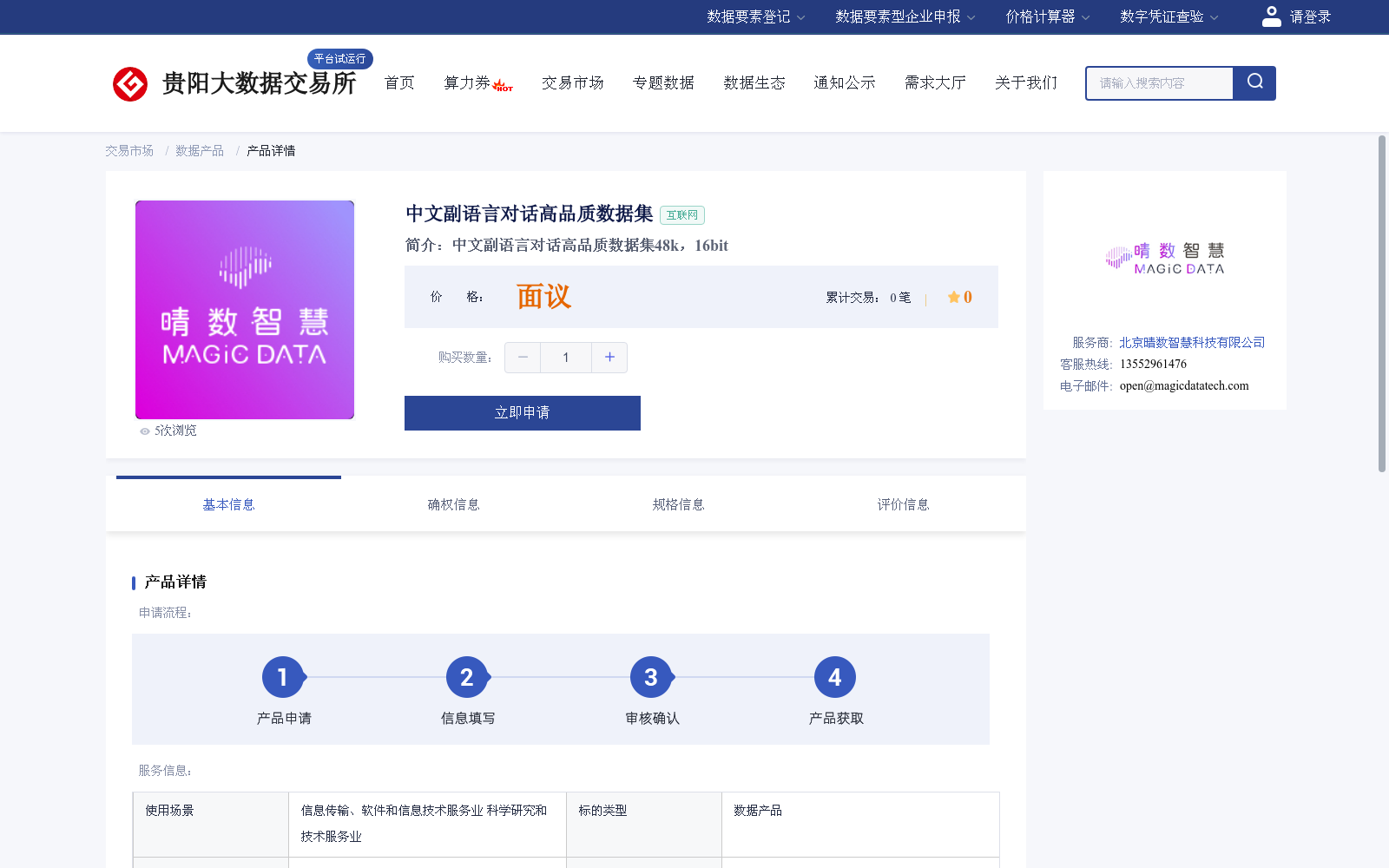Increase purchase quantity with plus button
The width and height of the screenshot is (1389, 868).
click(x=609, y=358)
